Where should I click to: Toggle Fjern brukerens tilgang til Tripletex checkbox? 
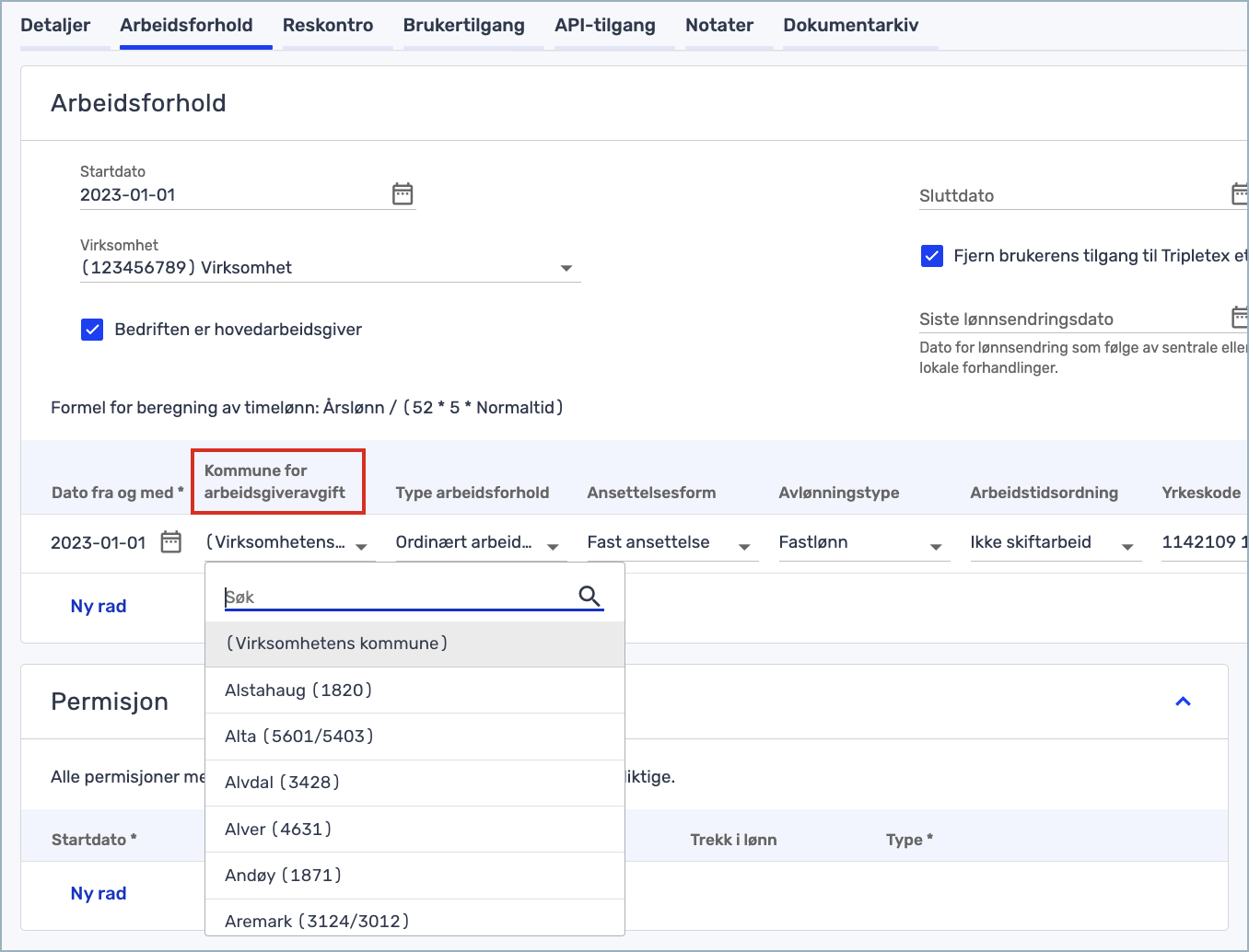[932, 256]
